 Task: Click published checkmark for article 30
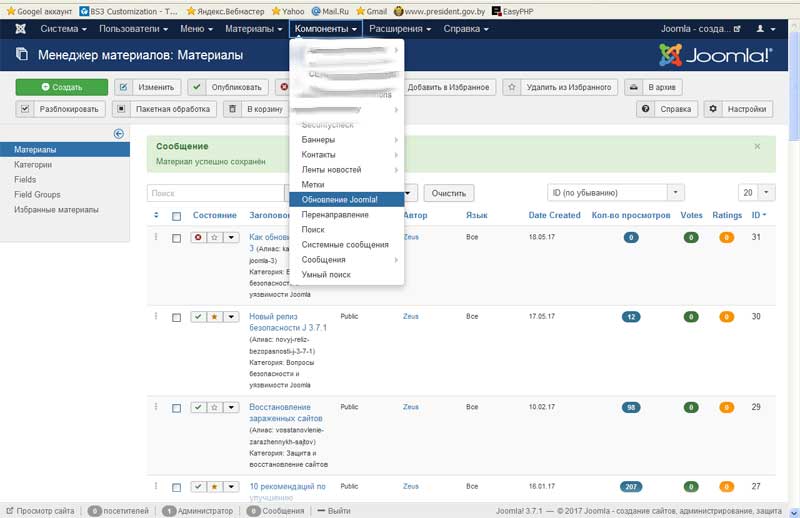pyautogui.click(x=198, y=317)
